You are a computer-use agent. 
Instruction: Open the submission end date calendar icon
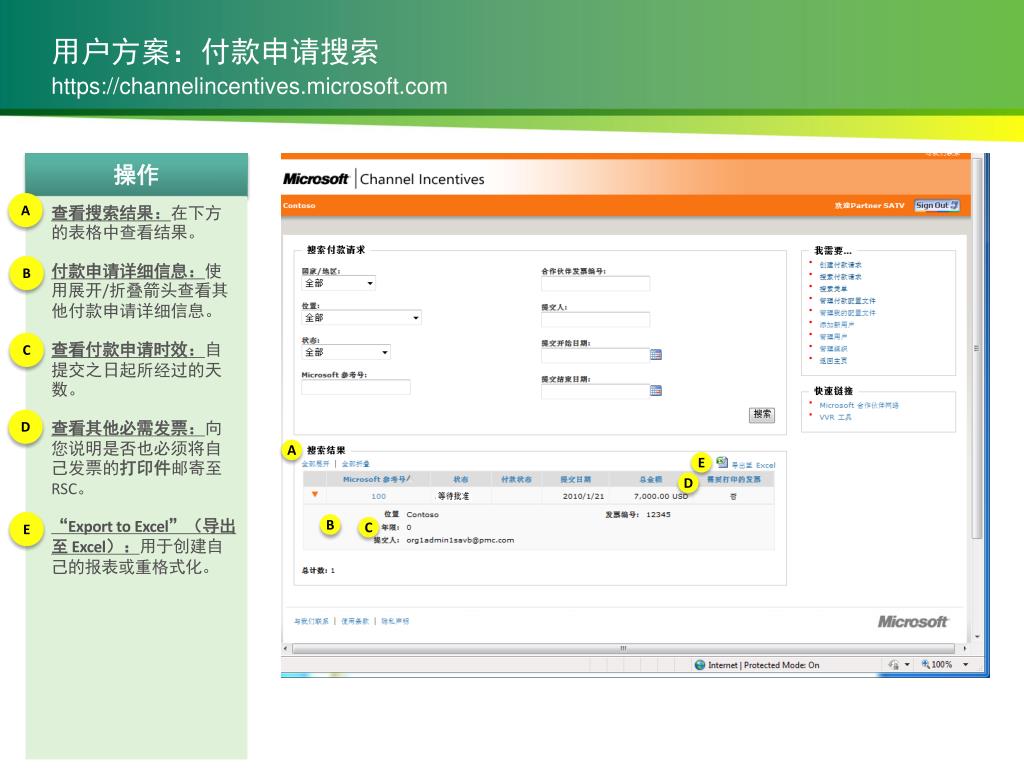656,391
